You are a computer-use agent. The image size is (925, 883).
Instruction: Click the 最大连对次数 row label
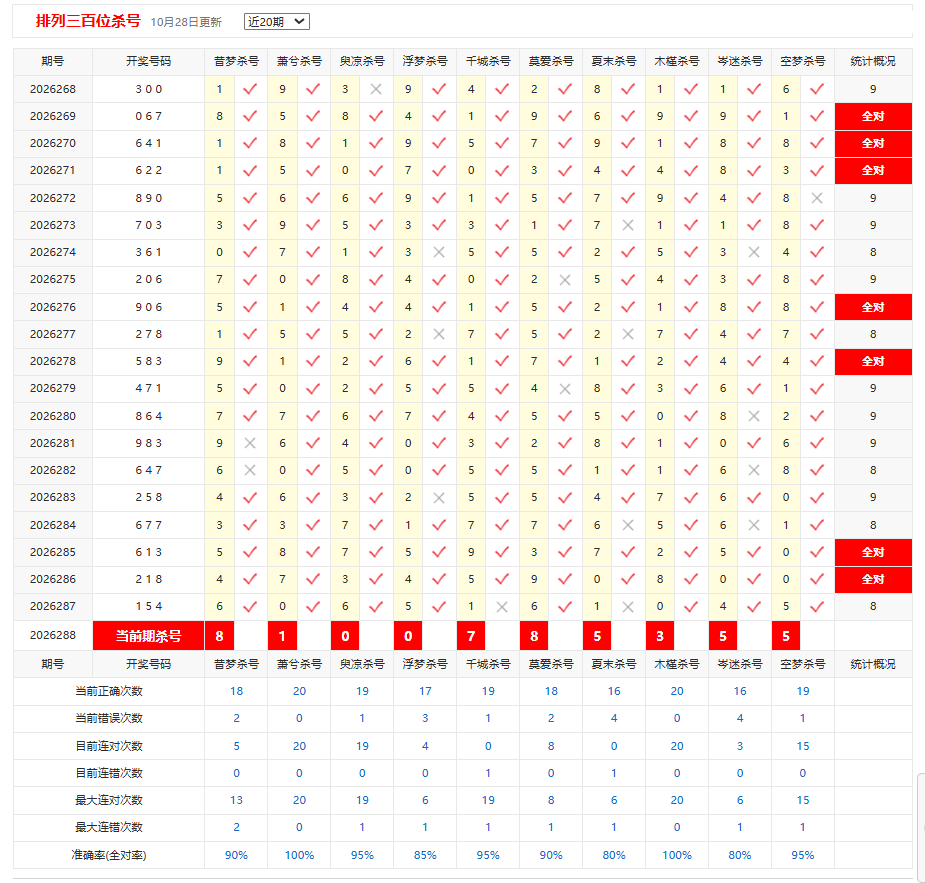[109, 800]
